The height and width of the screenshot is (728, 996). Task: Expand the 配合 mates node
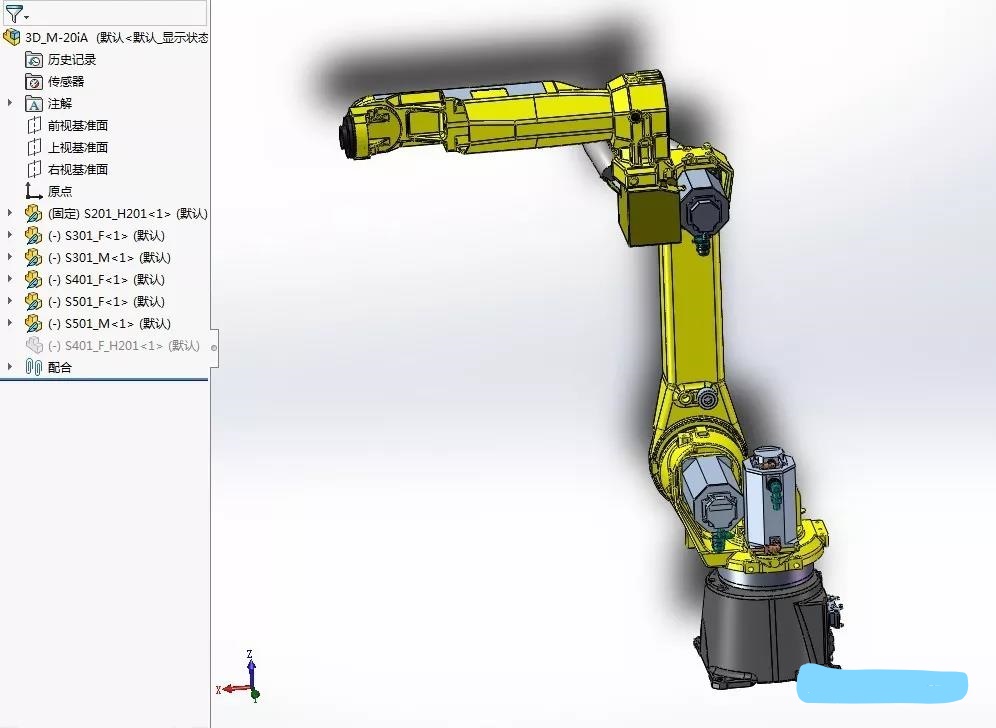(10, 367)
